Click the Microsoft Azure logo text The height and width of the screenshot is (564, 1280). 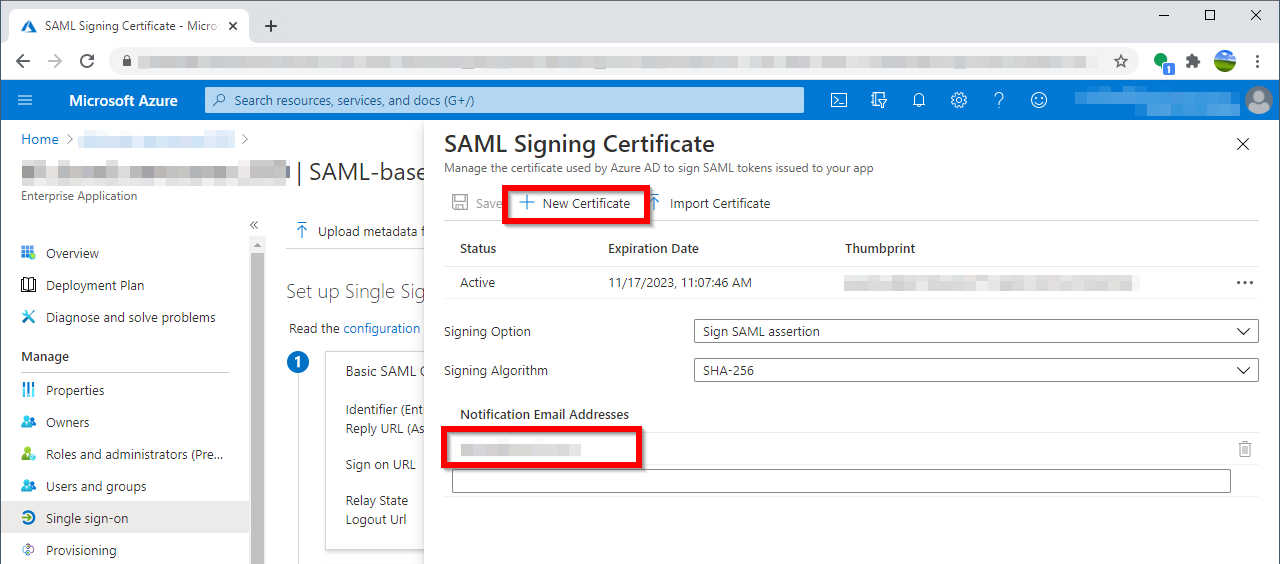coord(123,100)
